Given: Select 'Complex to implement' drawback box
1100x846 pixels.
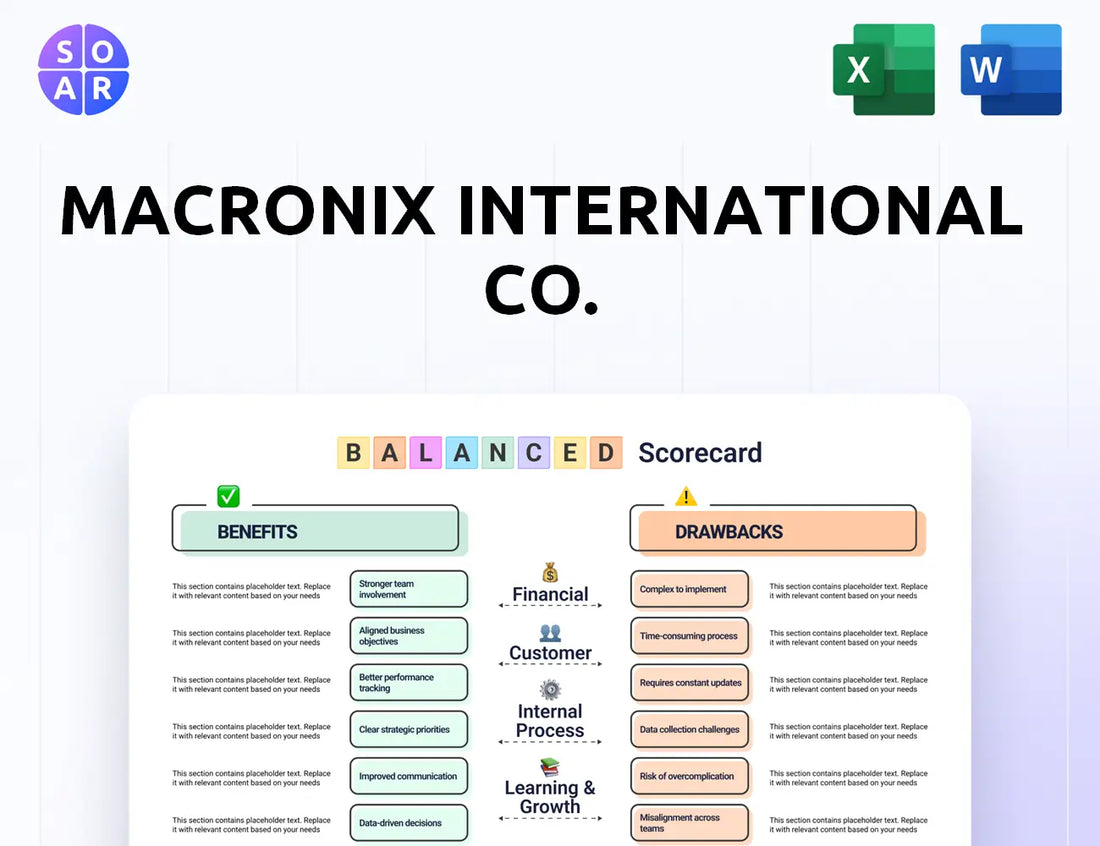Looking at the screenshot, I should coord(690,589).
